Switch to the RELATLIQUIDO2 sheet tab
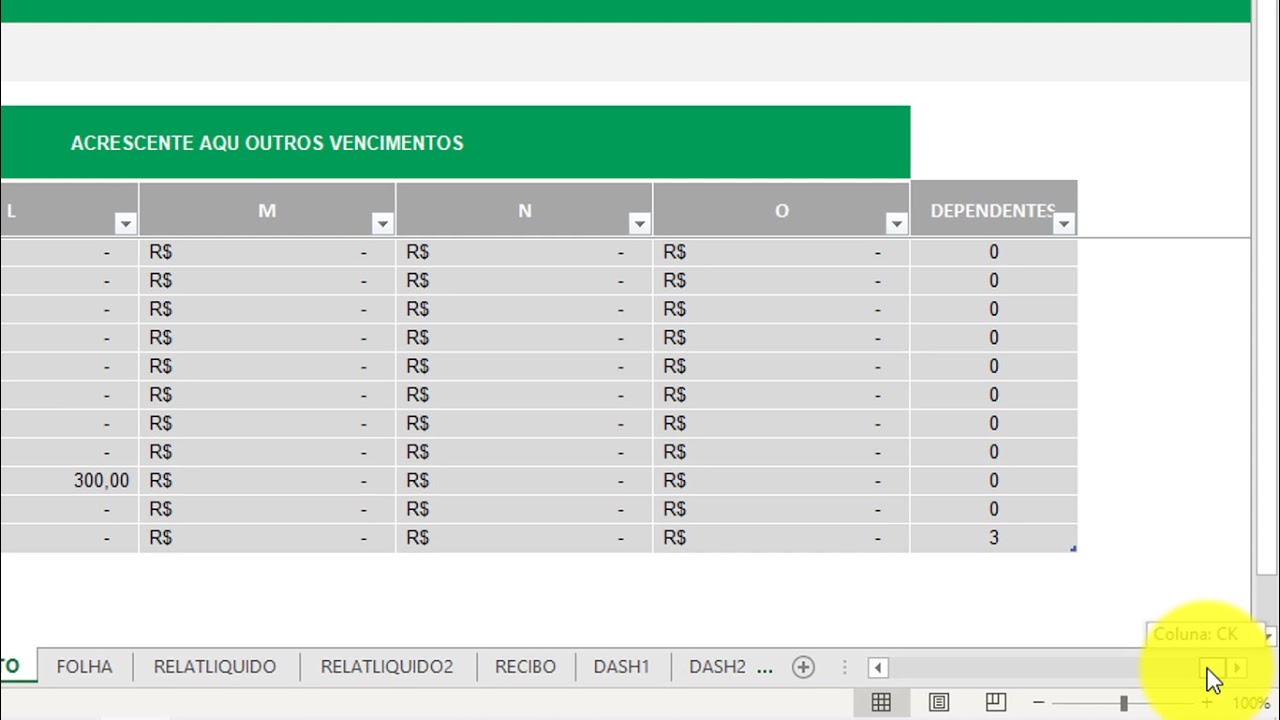Viewport: 1280px width, 720px height. 387,667
